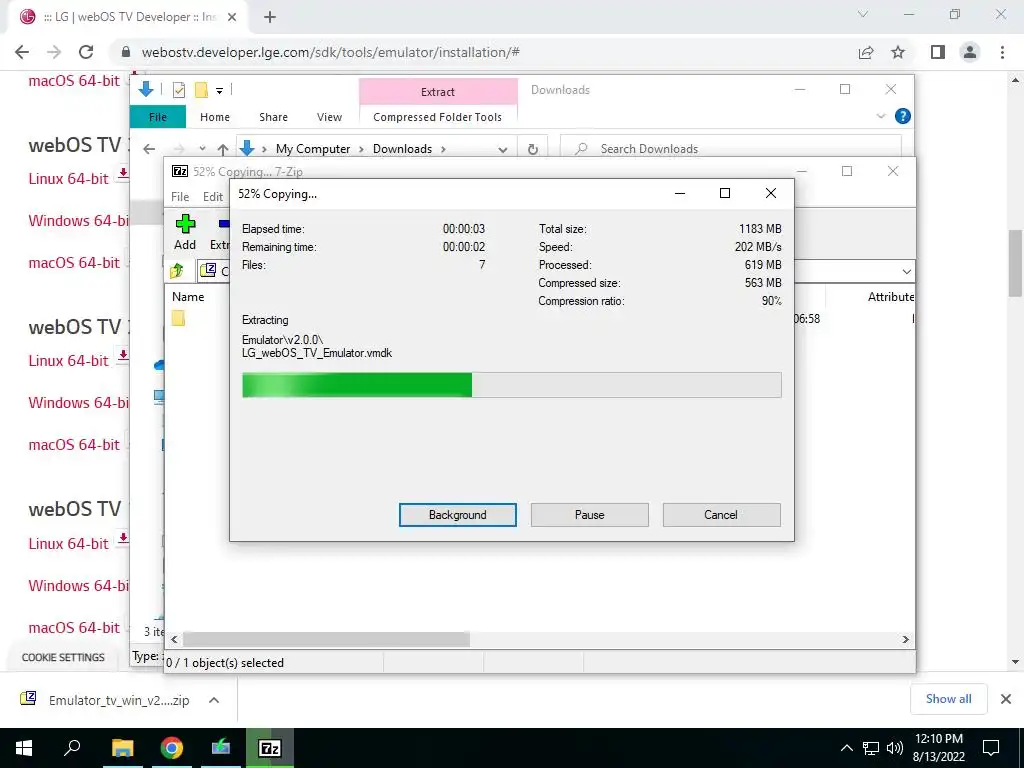Image resolution: width=1024 pixels, height=768 pixels.
Task: Click the 7-Zip Add green plus icon
Action: [185, 224]
